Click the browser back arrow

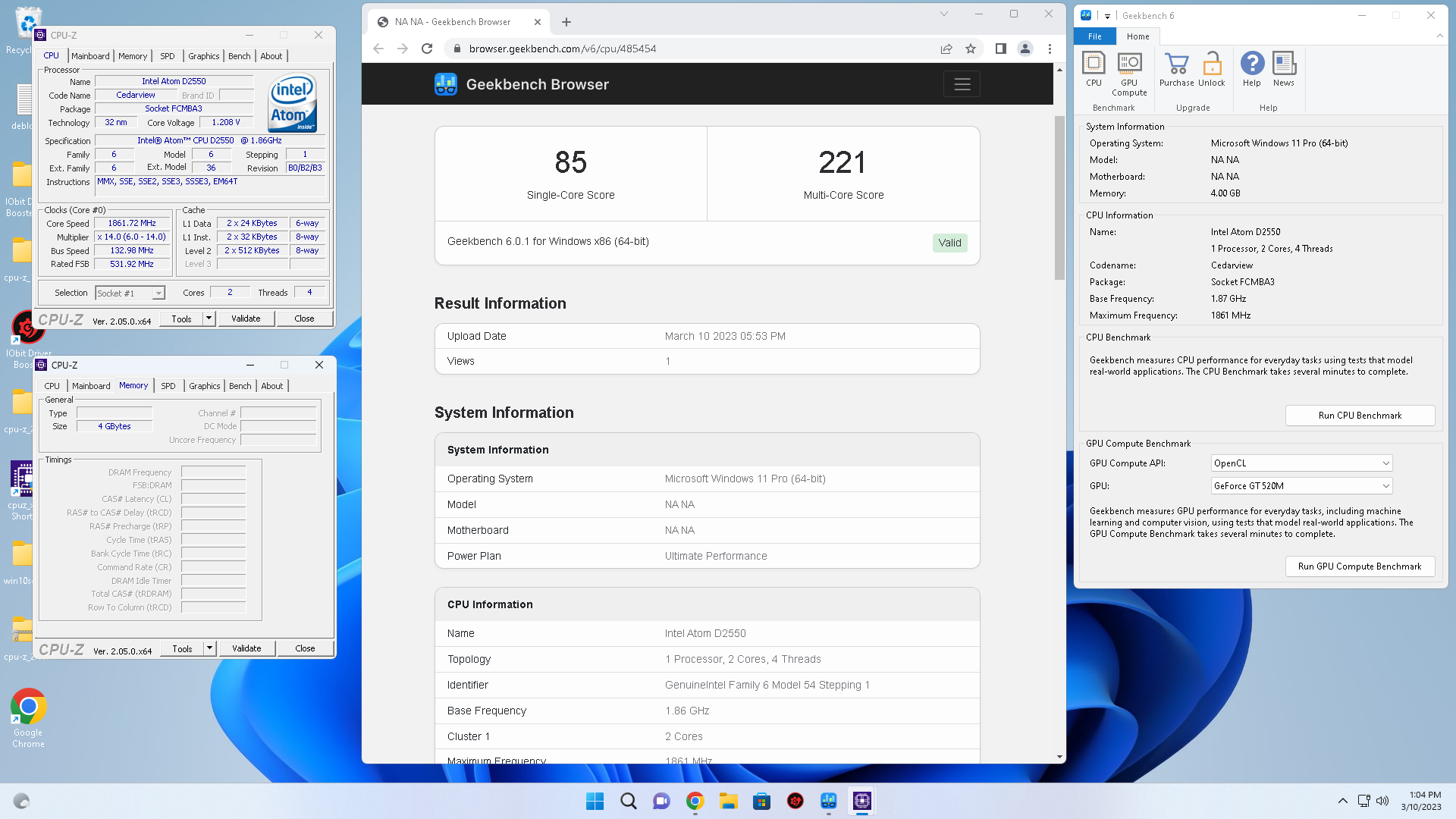(378, 49)
